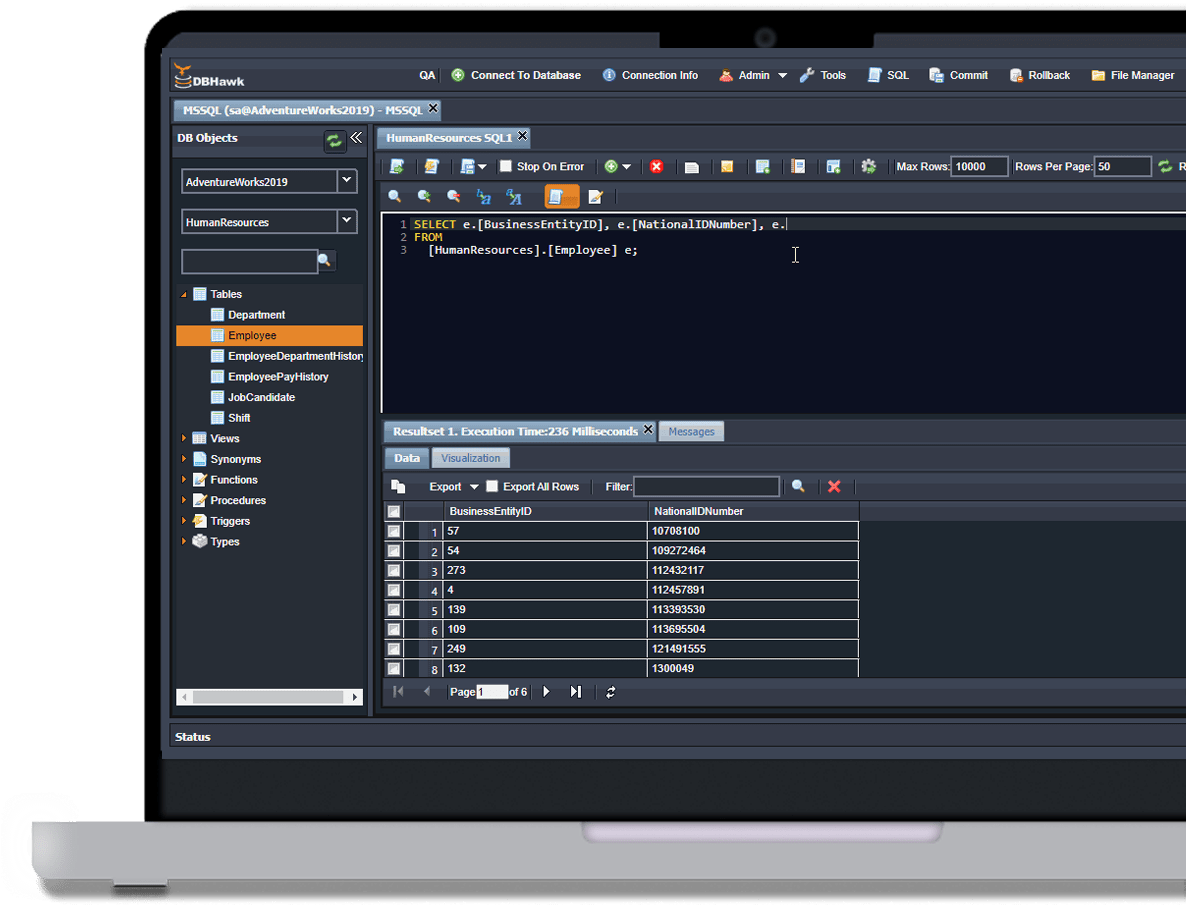
Task: Toggle the select-all checkbox in results header
Action: coord(394,512)
